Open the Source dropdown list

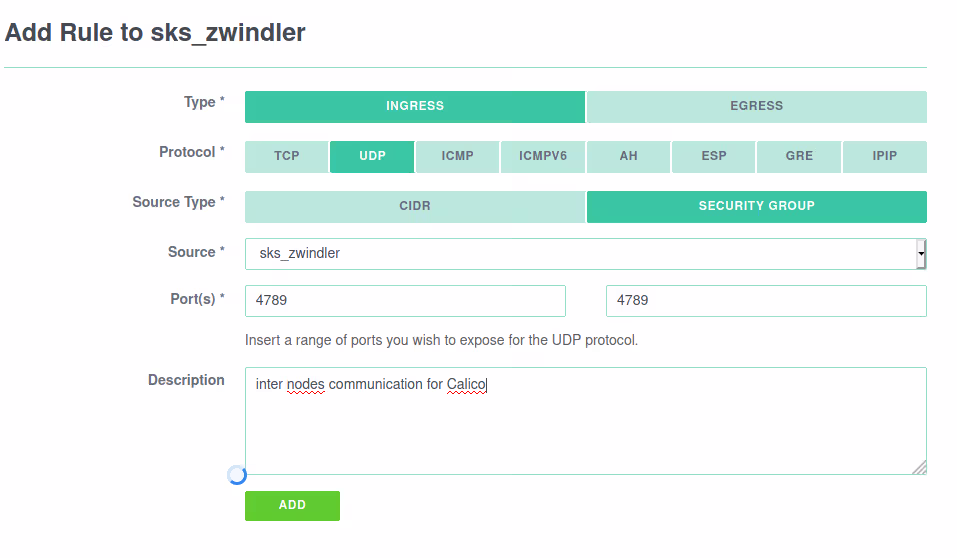(580, 254)
